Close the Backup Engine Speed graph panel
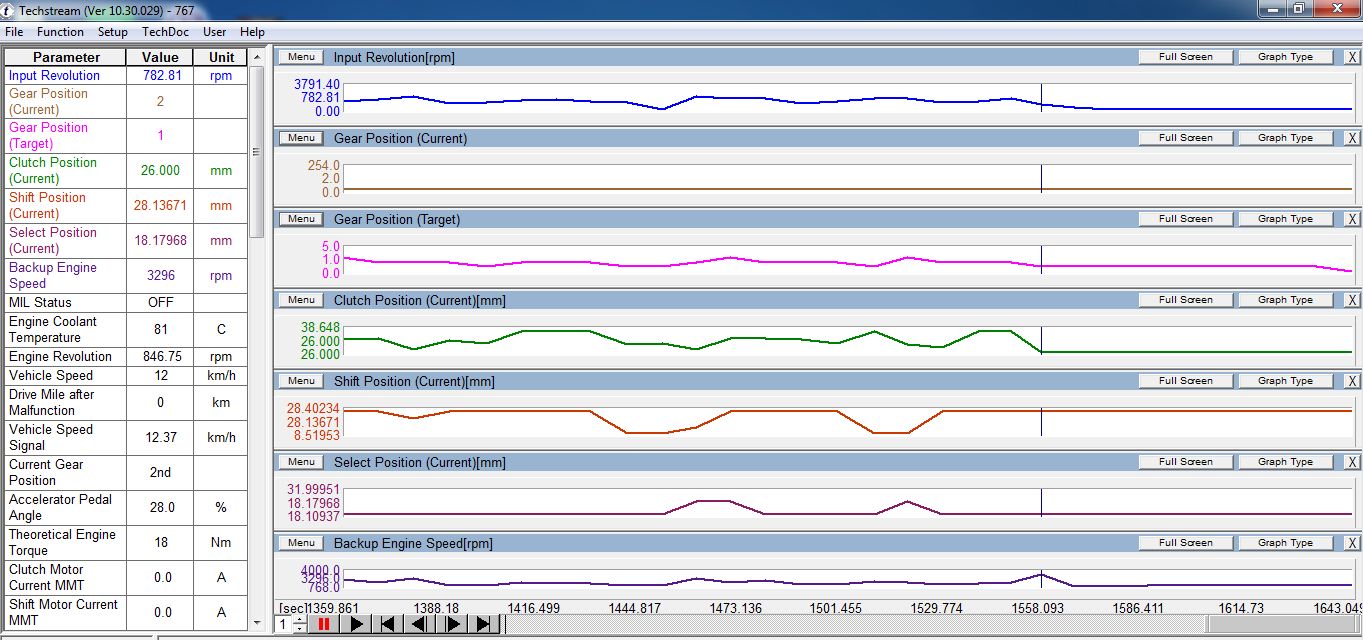 point(1352,543)
